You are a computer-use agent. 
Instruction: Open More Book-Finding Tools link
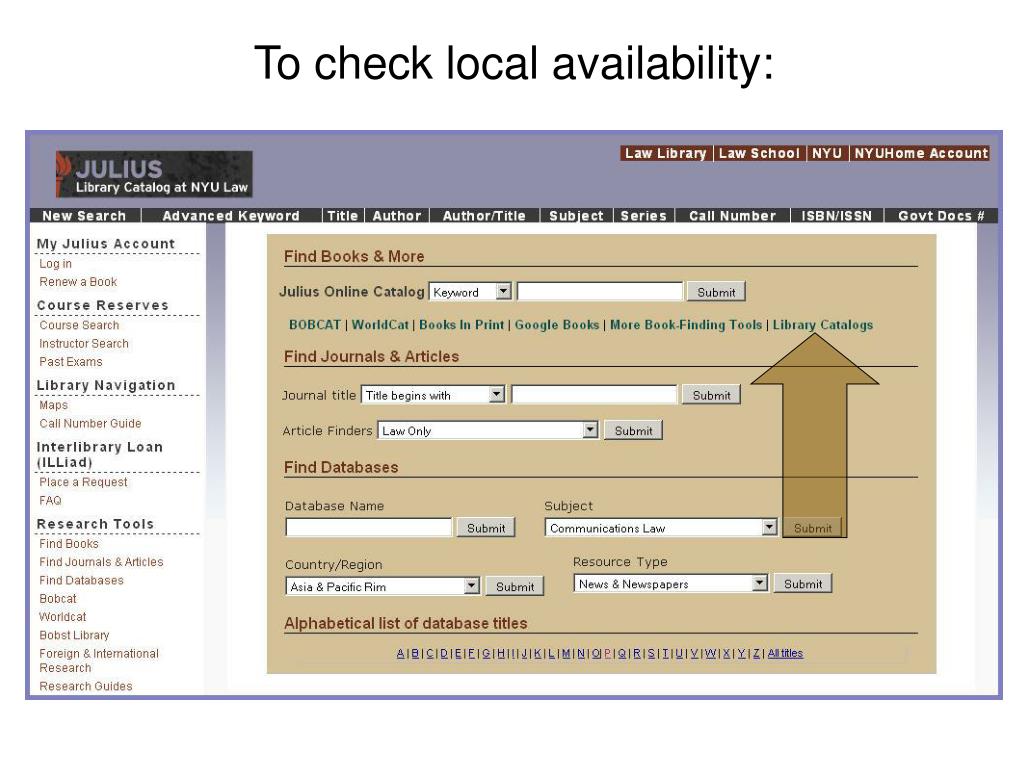click(x=686, y=325)
